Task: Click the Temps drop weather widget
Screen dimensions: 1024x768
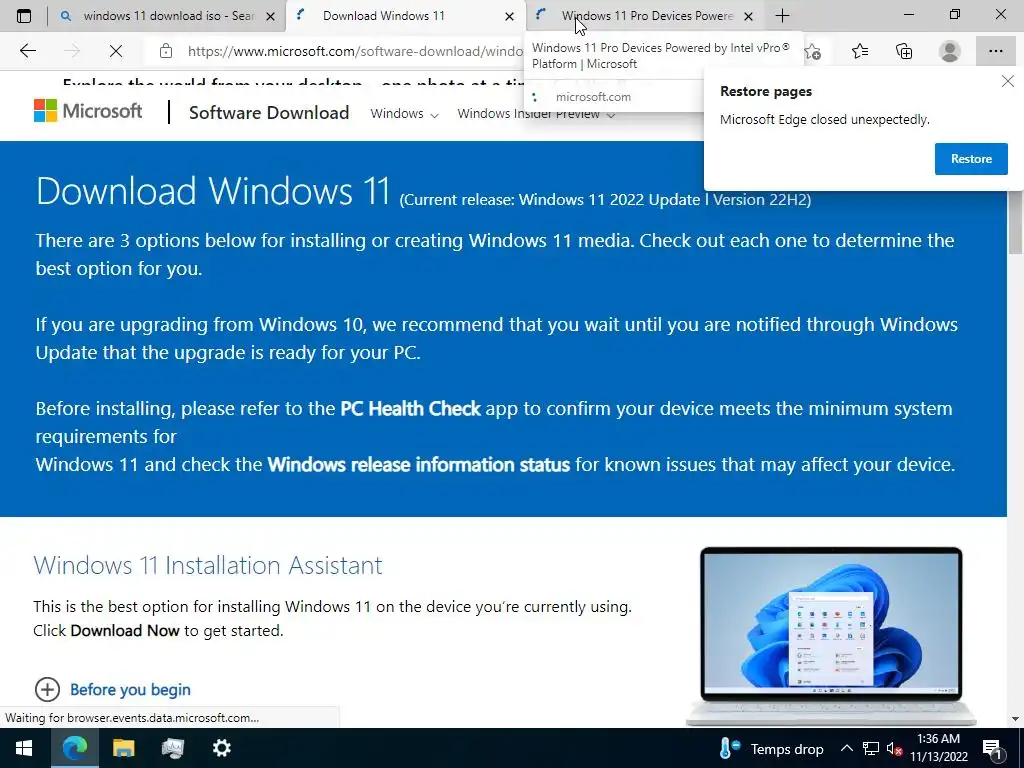Action: pyautogui.click(x=771, y=748)
